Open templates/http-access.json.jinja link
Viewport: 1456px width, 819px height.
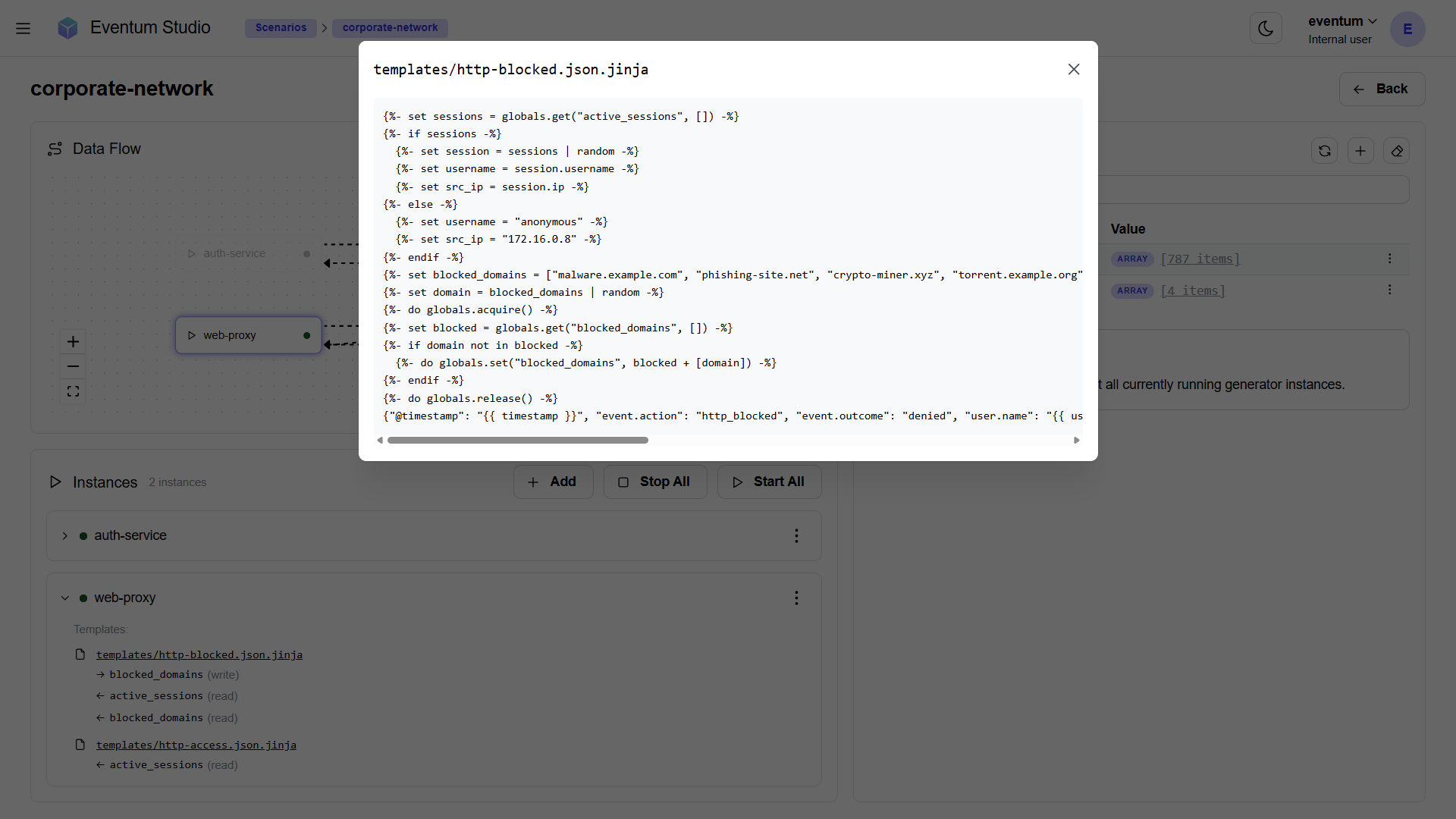pyautogui.click(x=196, y=745)
